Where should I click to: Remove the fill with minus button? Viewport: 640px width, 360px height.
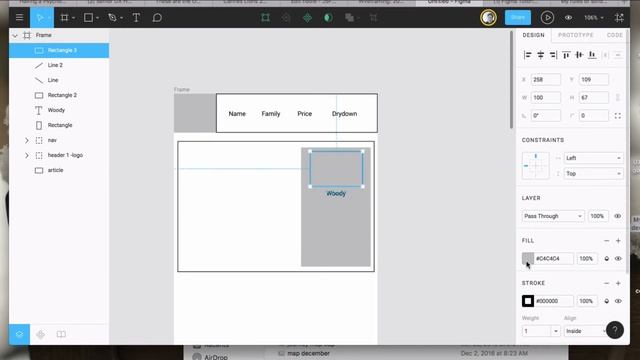607,241
